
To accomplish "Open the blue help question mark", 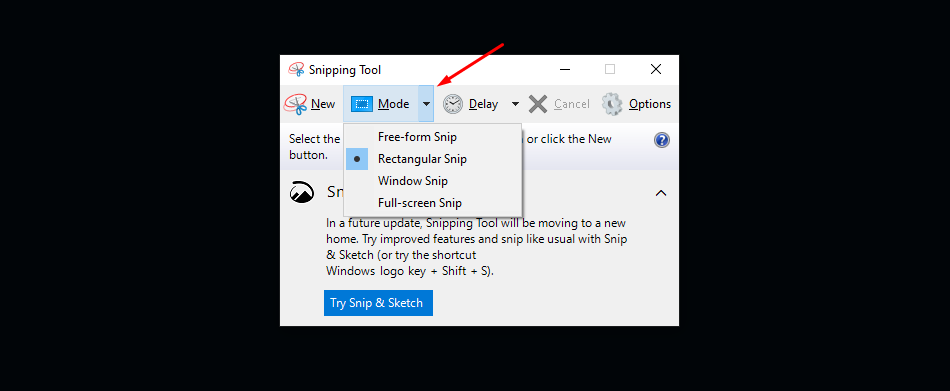I will click(x=662, y=141).
